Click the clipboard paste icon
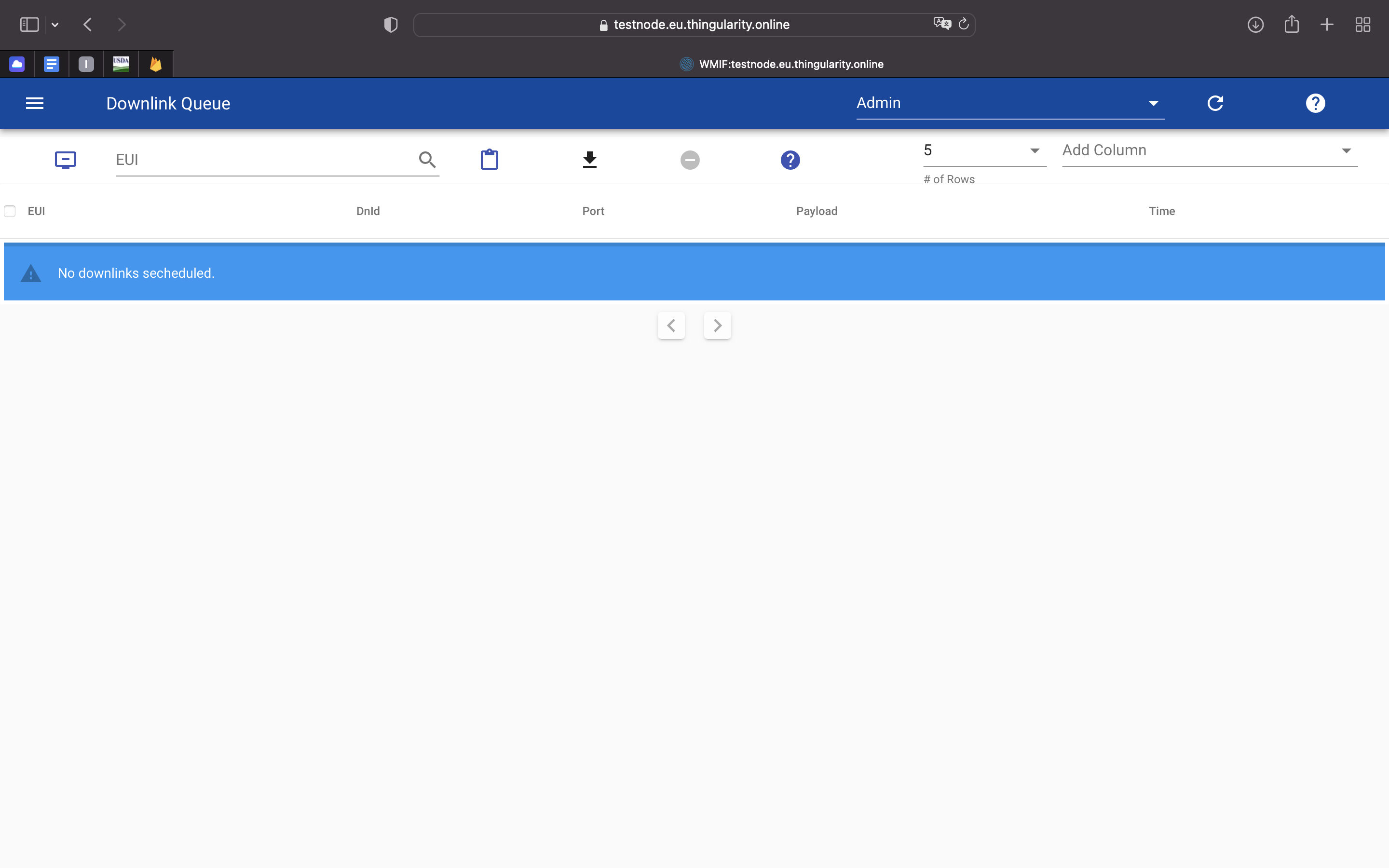 [x=489, y=160]
